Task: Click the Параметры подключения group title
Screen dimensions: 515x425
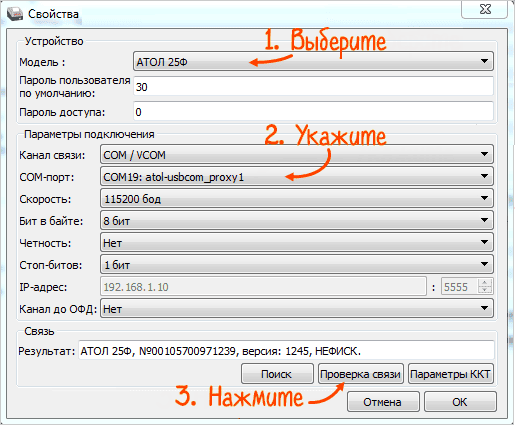Action: [89, 134]
